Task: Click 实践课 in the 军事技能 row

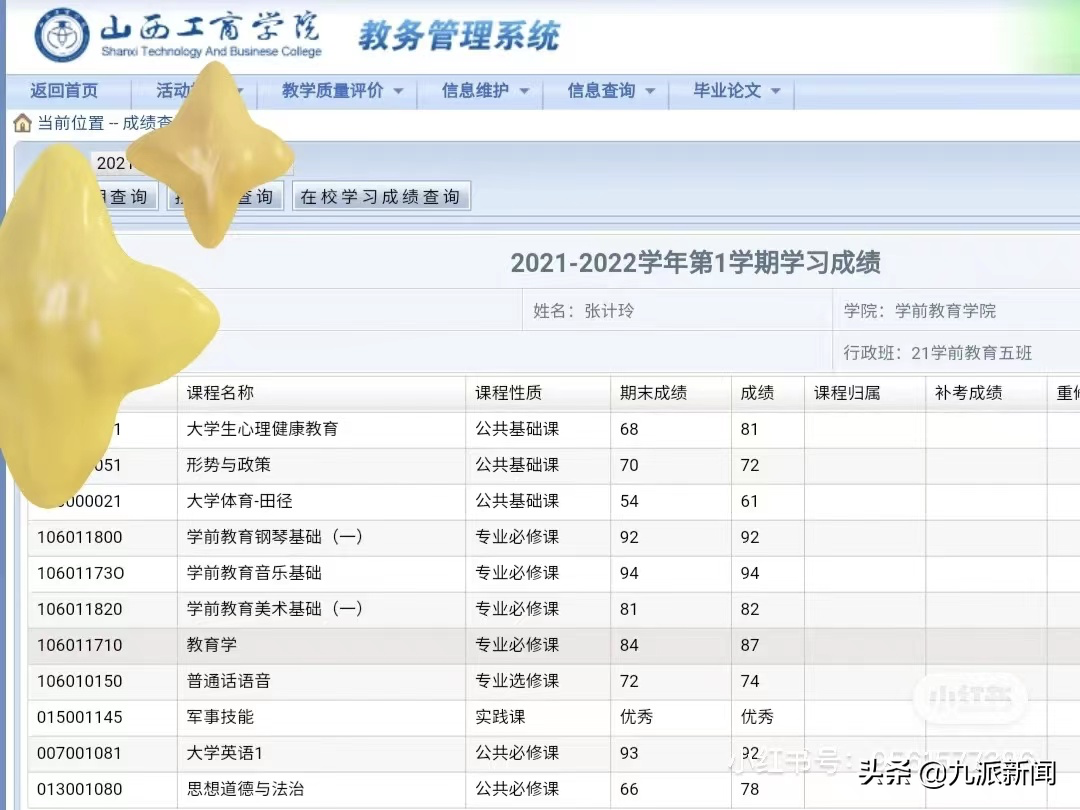Action: click(x=500, y=717)
